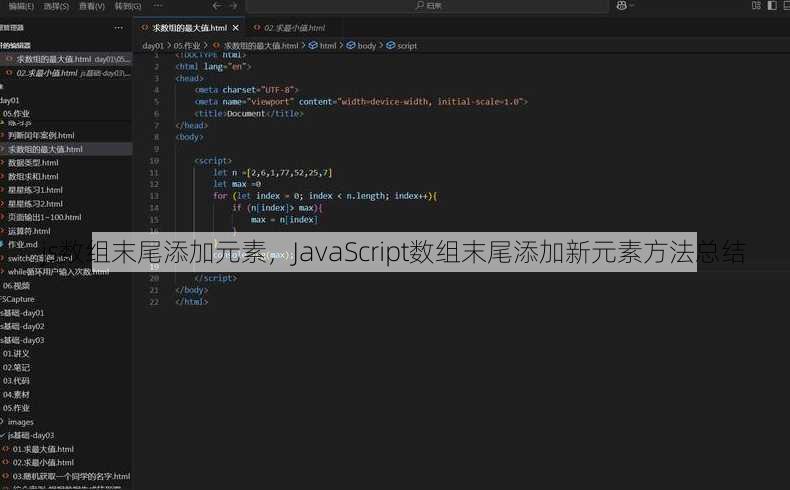
Task: Go forward with the right arrow
Action: point(233,6)
